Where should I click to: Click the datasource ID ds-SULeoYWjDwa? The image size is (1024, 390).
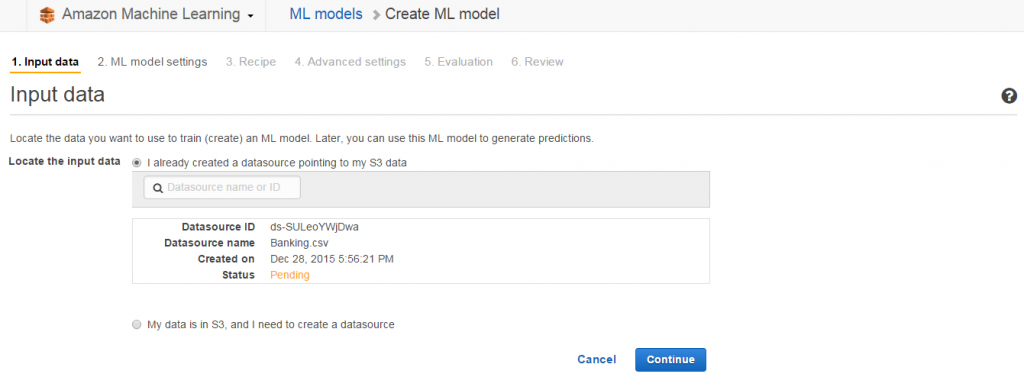coord(314,227)
